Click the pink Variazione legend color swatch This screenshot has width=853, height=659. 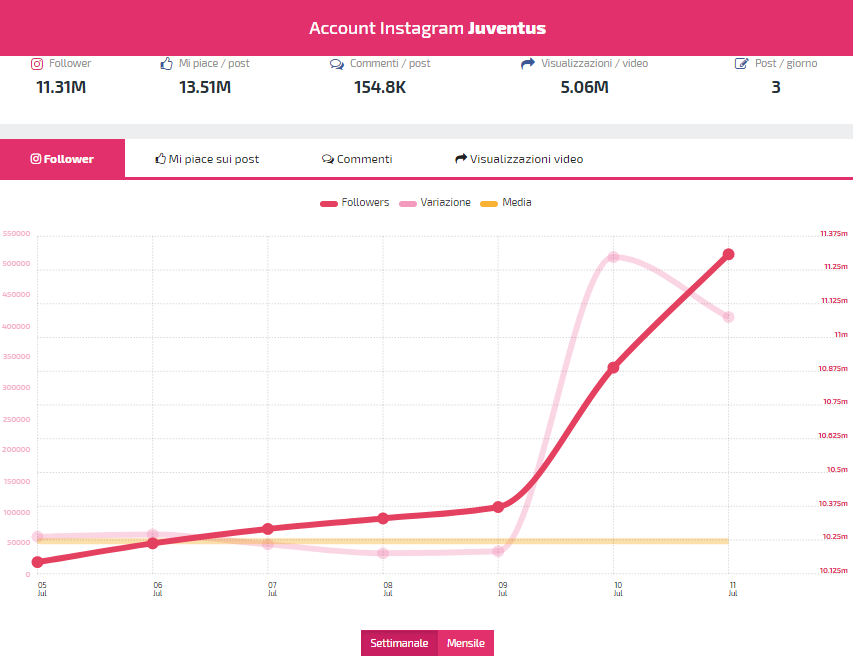(408, 204)
